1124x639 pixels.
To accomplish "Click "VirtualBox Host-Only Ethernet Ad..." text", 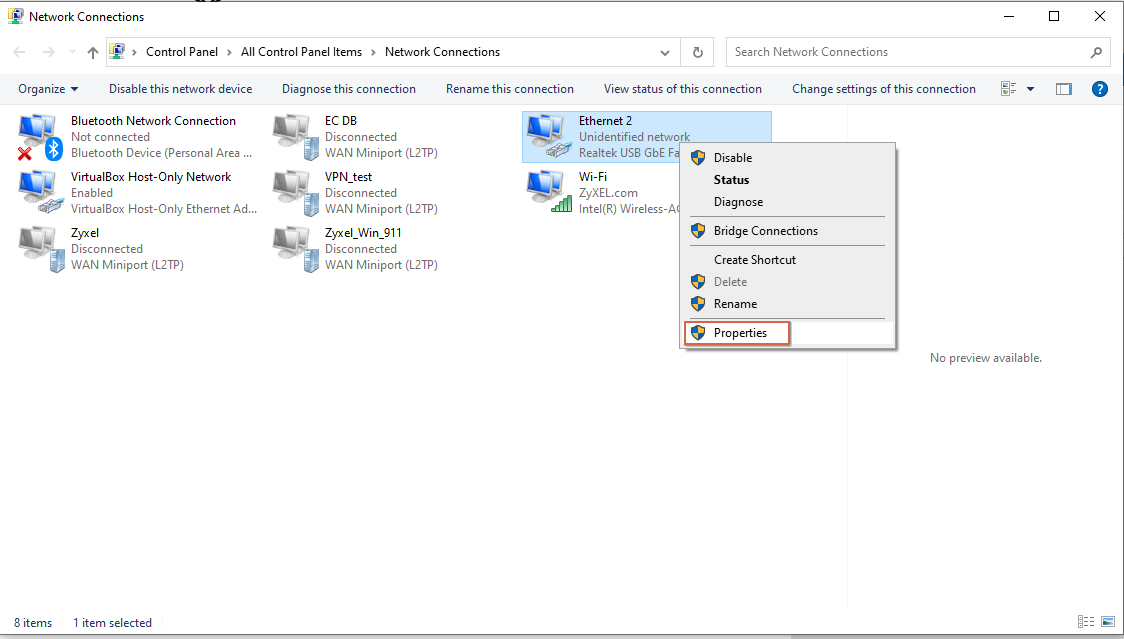I will pyautogui.click(x=163, y=209).
